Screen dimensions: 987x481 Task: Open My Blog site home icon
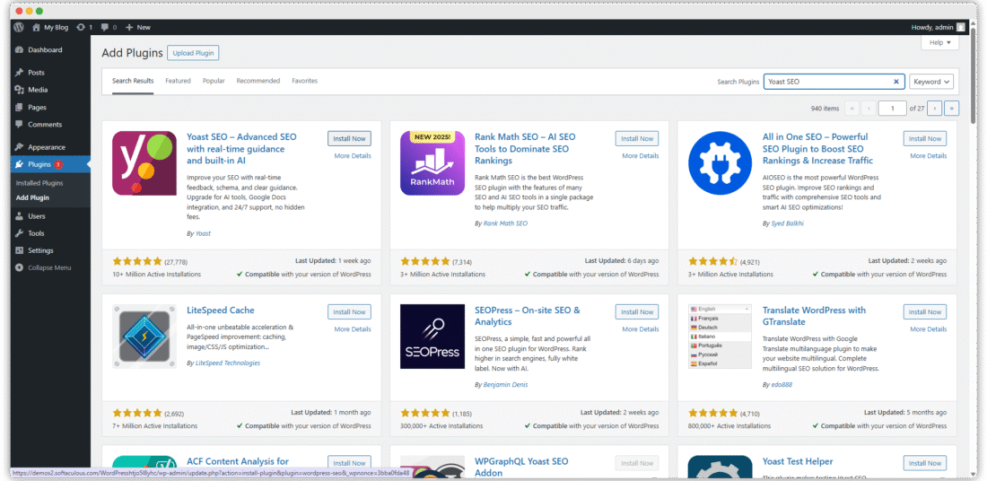[36, 27]
